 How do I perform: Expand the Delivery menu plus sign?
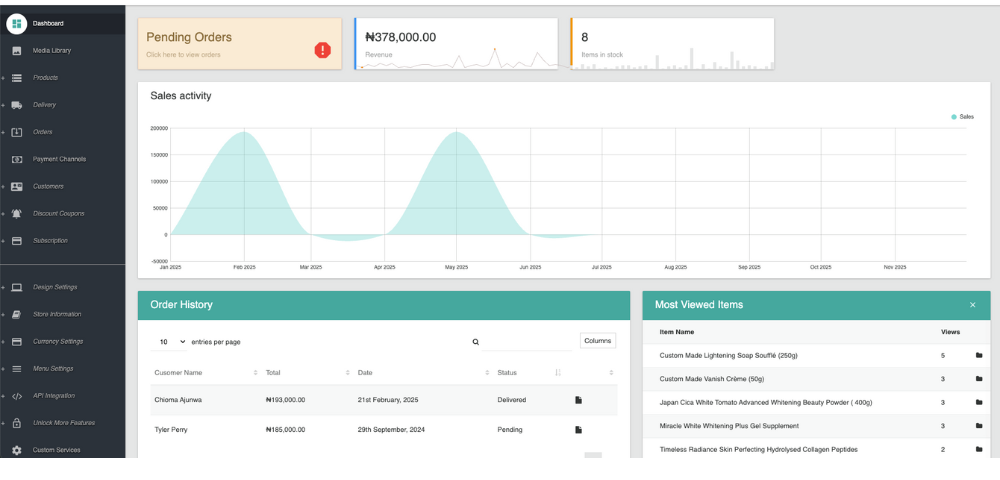point(3,105)
